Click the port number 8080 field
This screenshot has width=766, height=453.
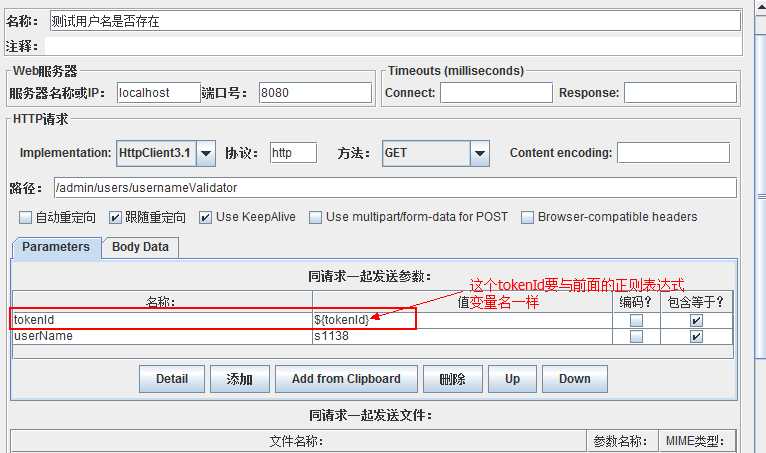click(x=315, y=92)
